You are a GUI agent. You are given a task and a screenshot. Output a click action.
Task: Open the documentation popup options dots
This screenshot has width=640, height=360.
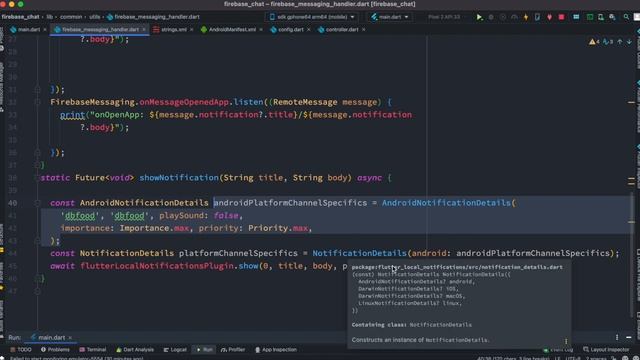[566, 341]
